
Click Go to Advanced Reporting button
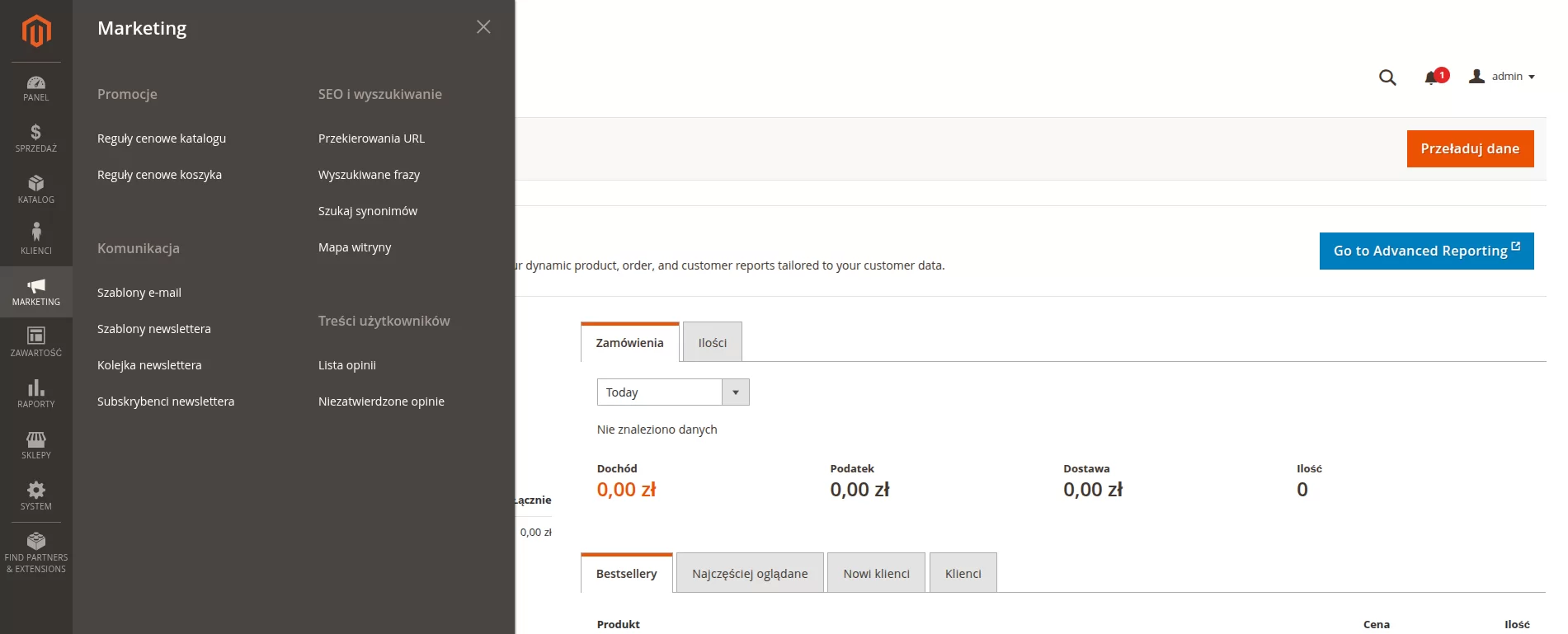click(1426, 251)
